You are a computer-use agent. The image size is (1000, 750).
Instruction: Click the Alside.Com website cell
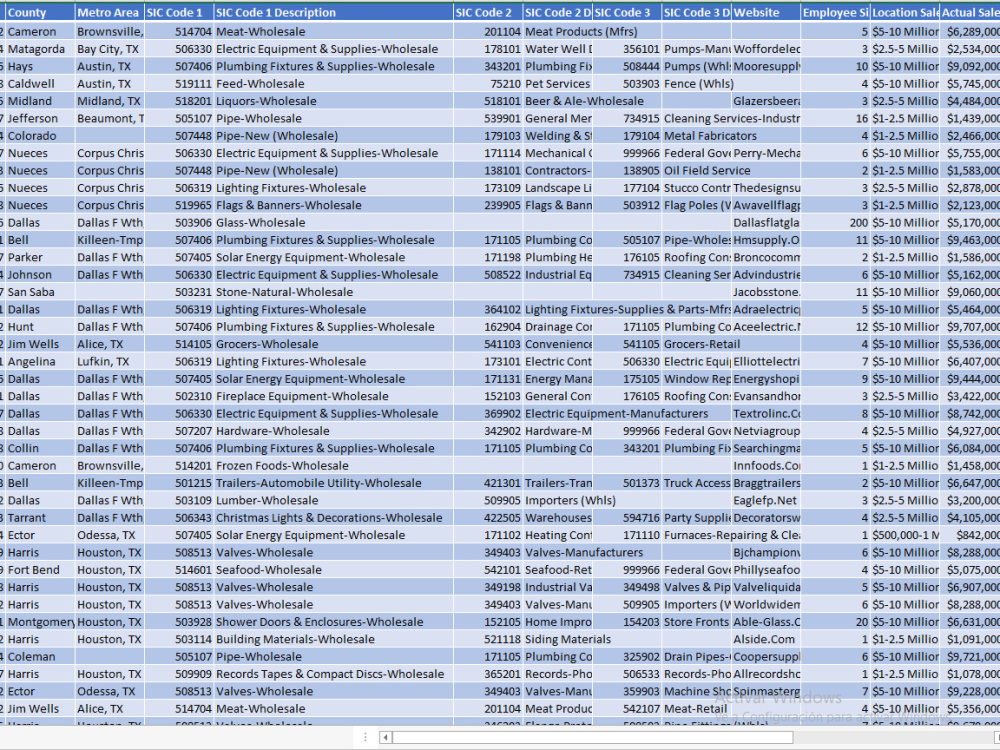coord(766,640)
